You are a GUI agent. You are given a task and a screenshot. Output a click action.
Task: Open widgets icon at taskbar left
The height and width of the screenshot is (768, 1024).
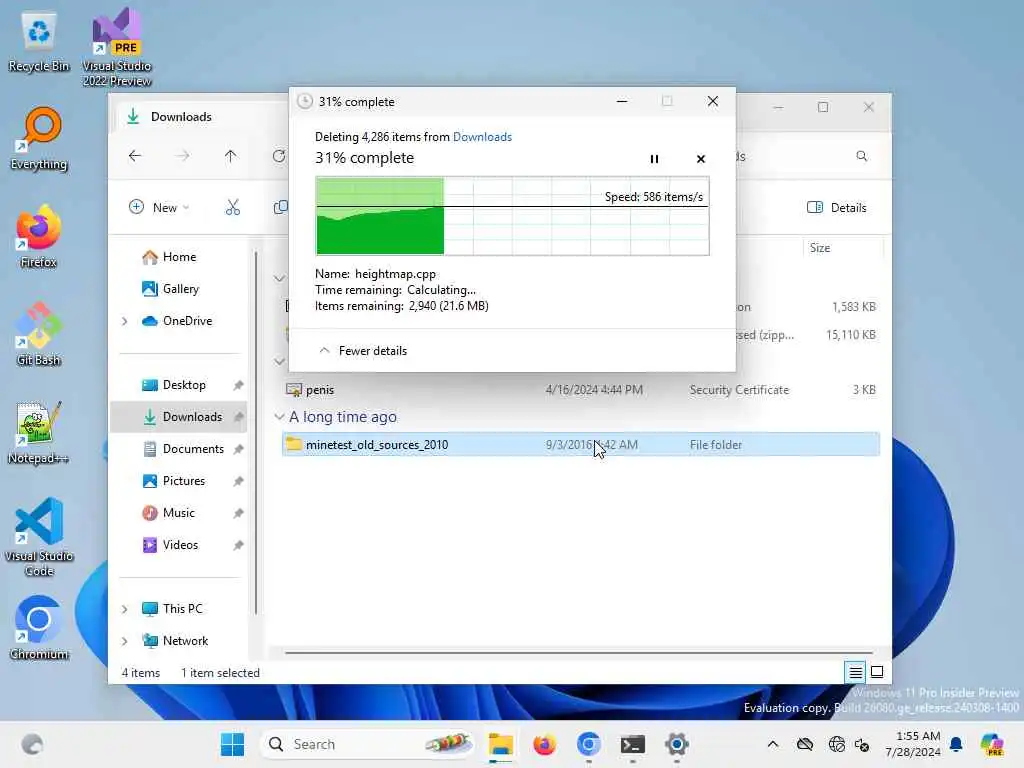[32, 744]
